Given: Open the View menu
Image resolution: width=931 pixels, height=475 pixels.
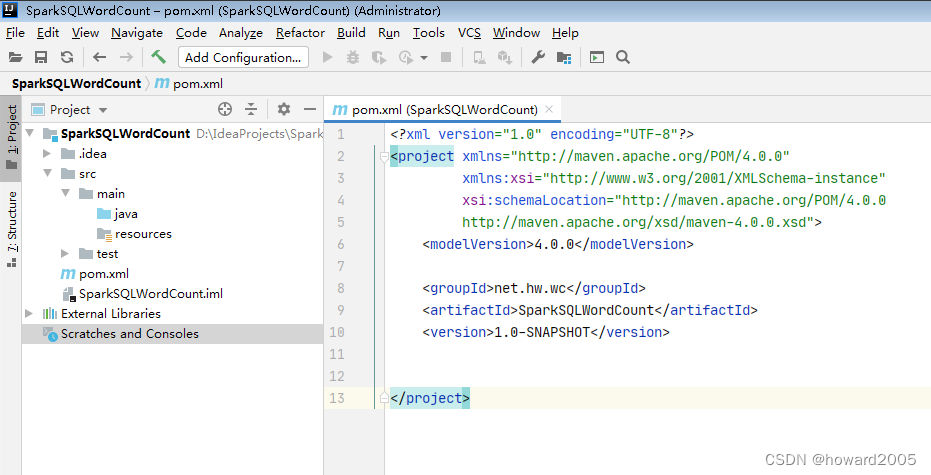Looking at the screenshot, I should (86, 33).
